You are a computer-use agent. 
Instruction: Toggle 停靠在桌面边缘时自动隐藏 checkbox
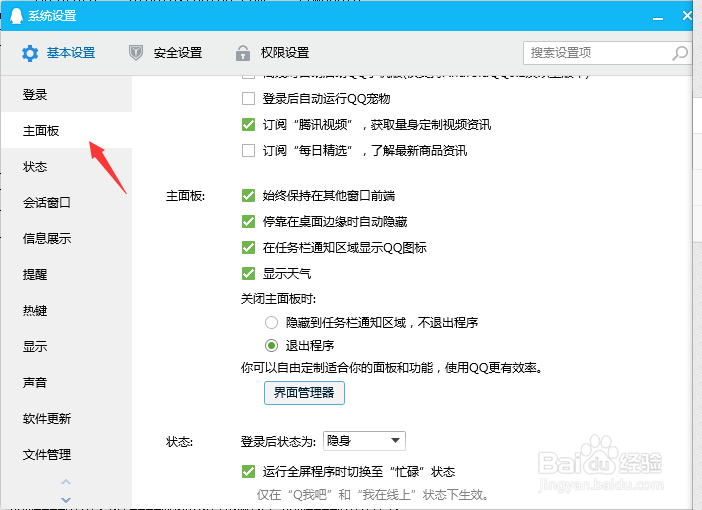(248, 222)
